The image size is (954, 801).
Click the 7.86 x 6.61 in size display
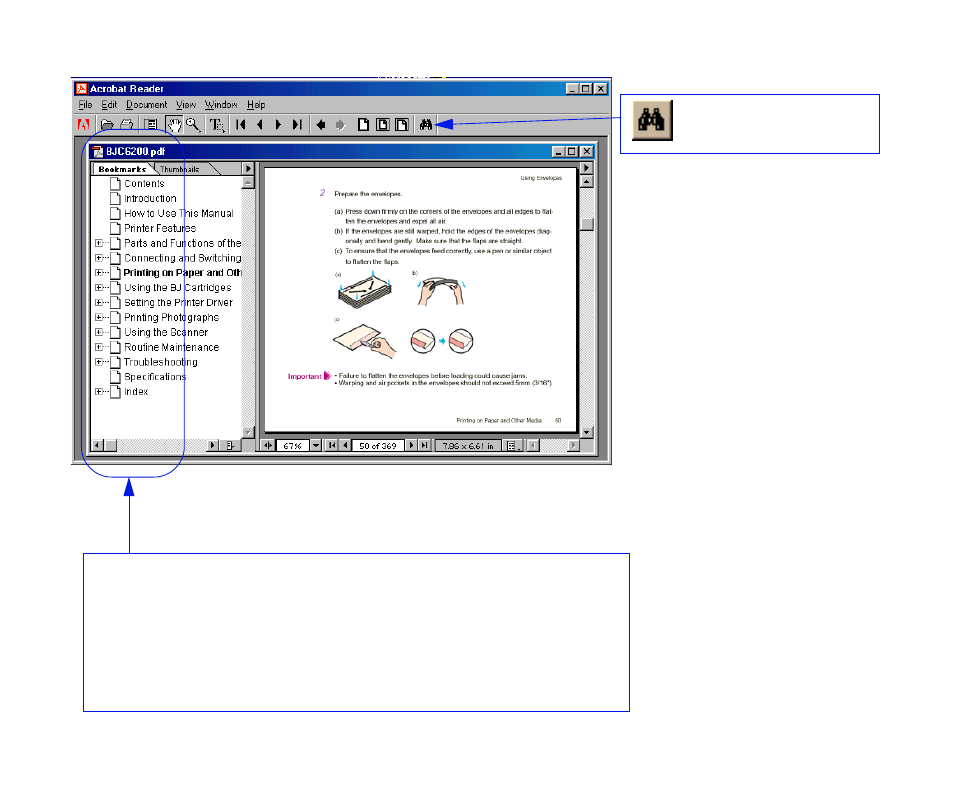[x=468, y=446]
